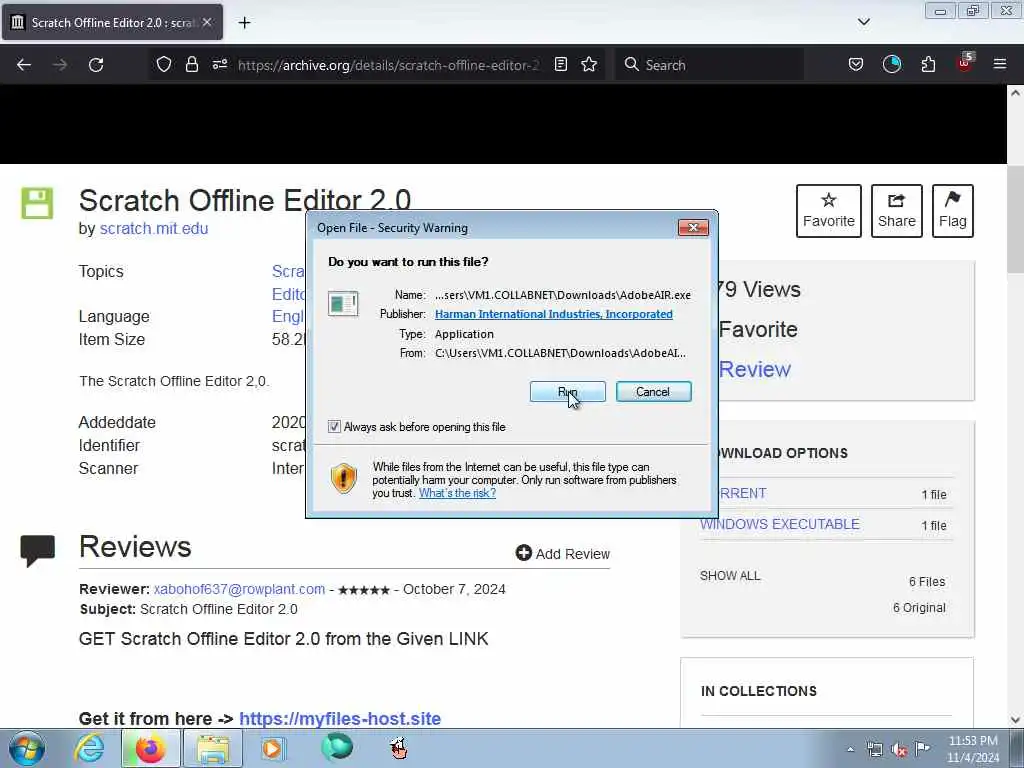The height and width of the screenshot is (768, 1024).
Task: Click the tracking protection shield icon
Action: point(164,64)
